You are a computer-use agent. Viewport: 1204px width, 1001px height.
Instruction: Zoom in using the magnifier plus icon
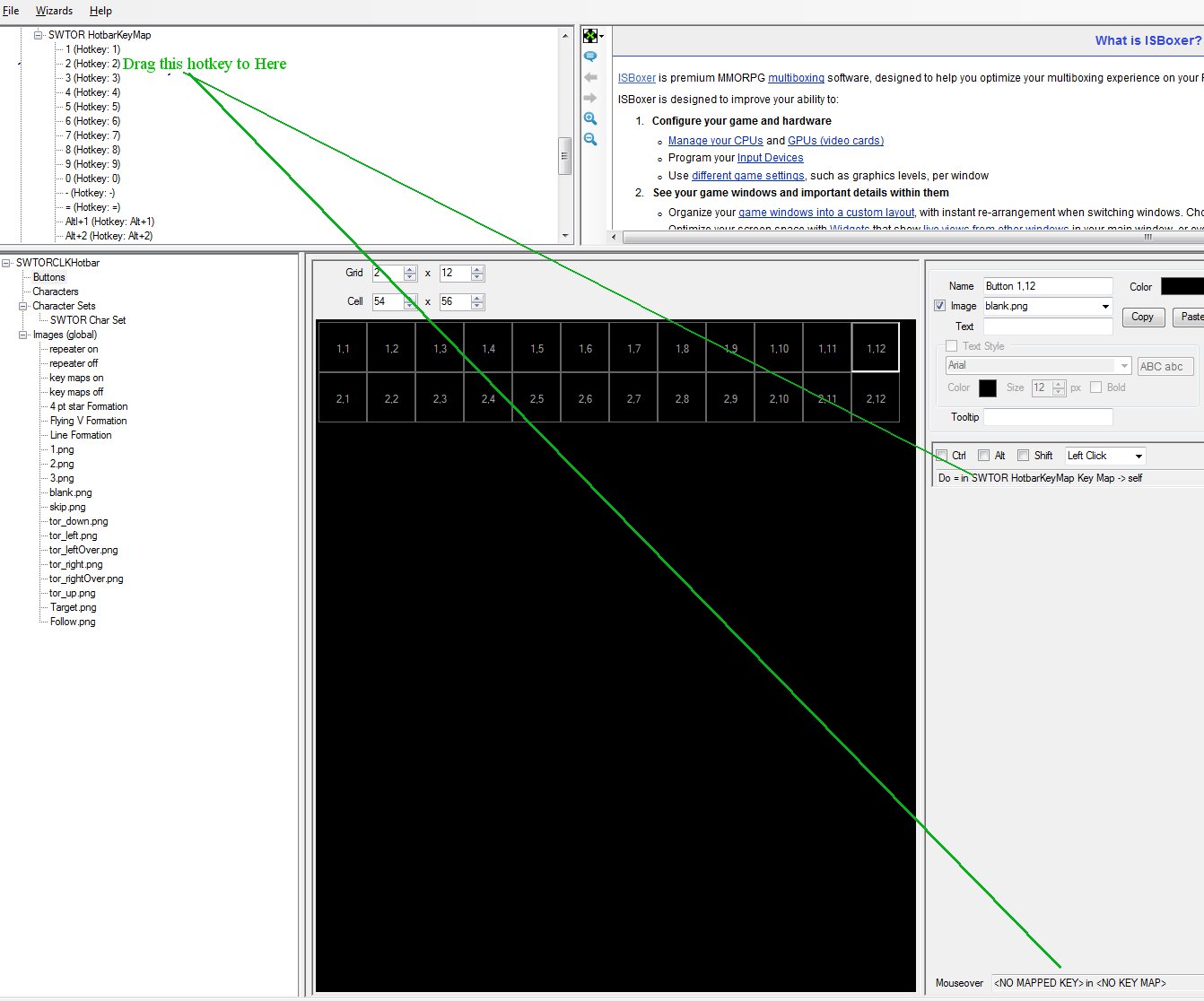tap(590, 118)
